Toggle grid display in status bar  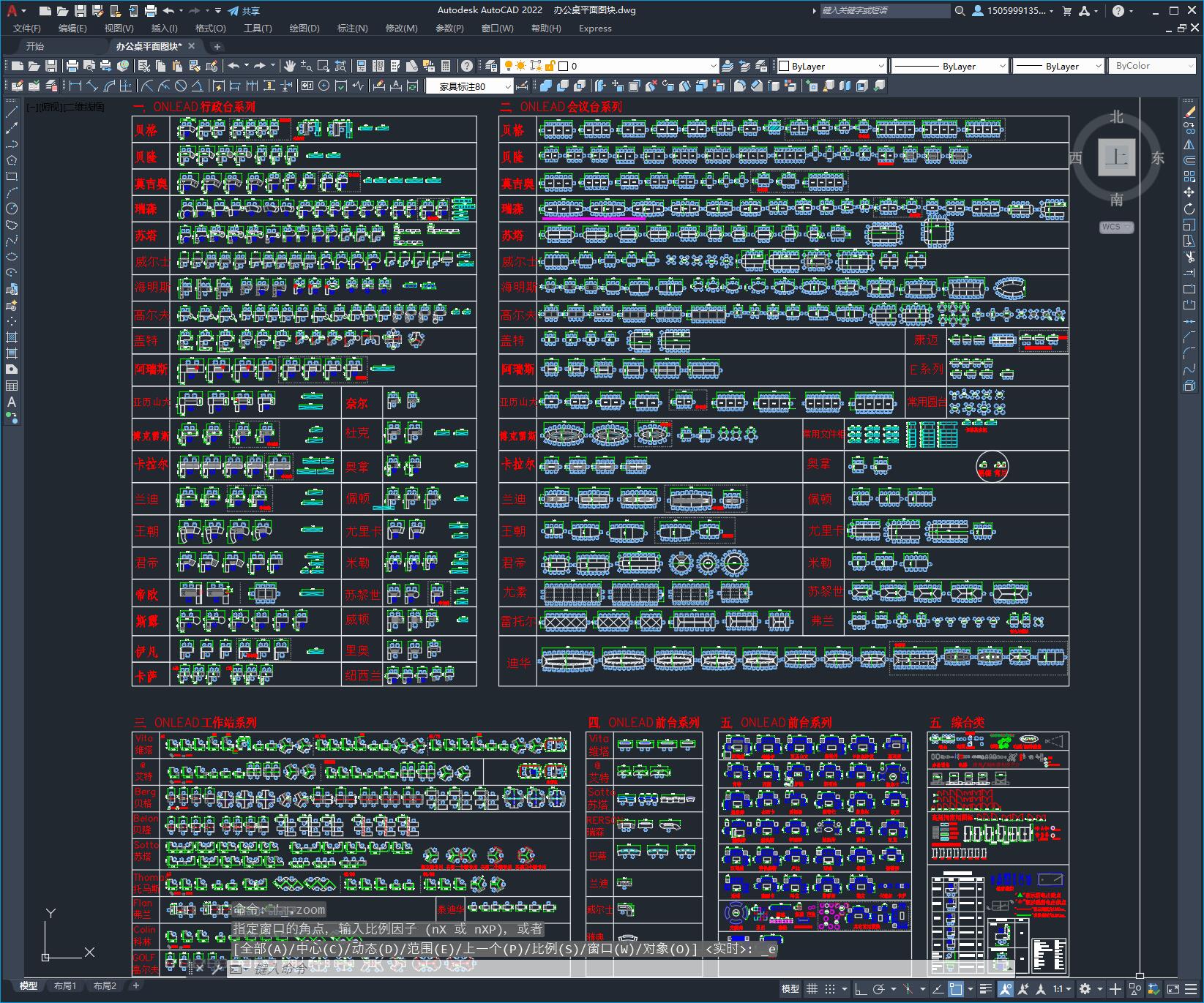click(812, 989)
